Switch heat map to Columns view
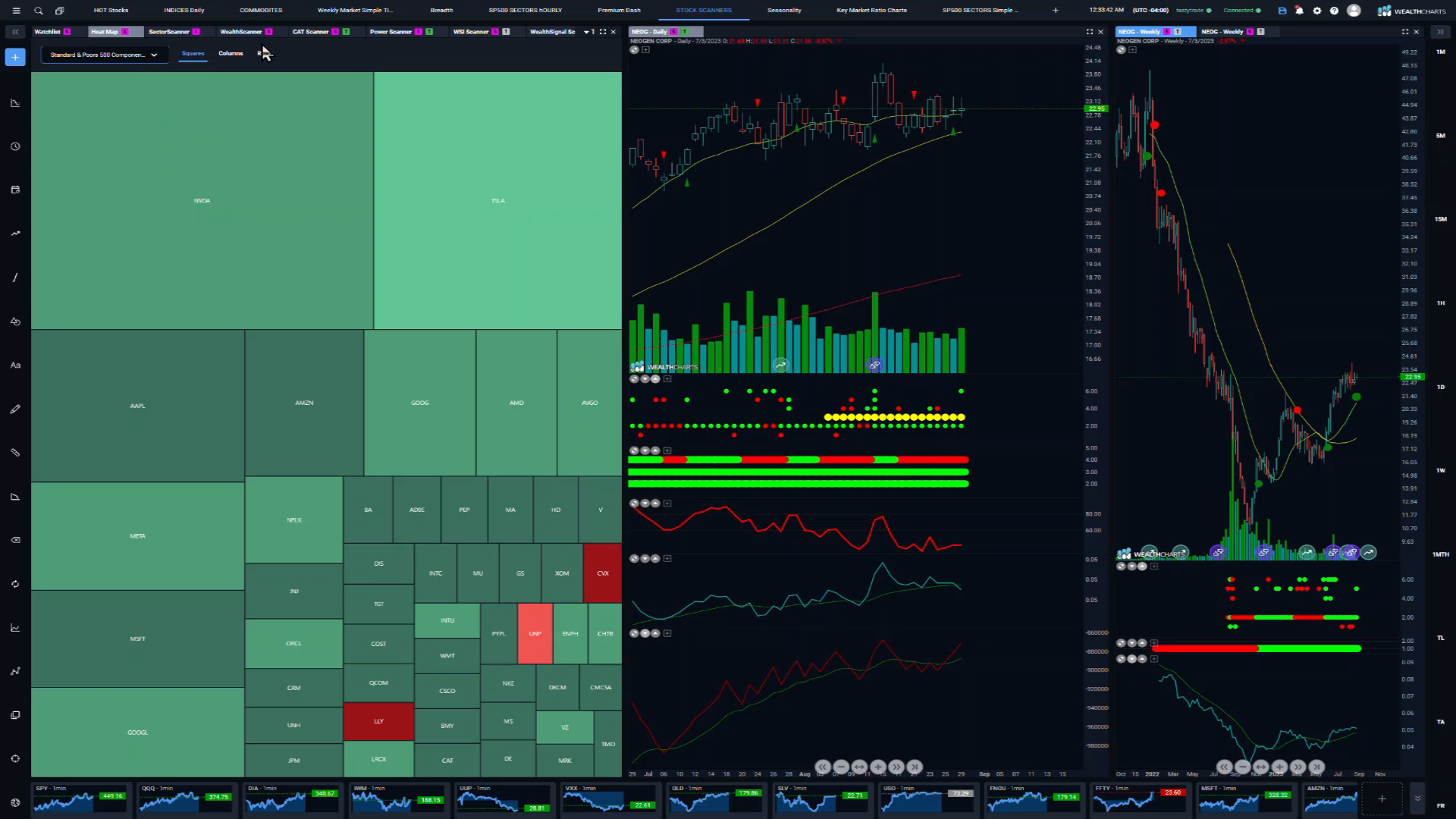 (x=231, y=53)
